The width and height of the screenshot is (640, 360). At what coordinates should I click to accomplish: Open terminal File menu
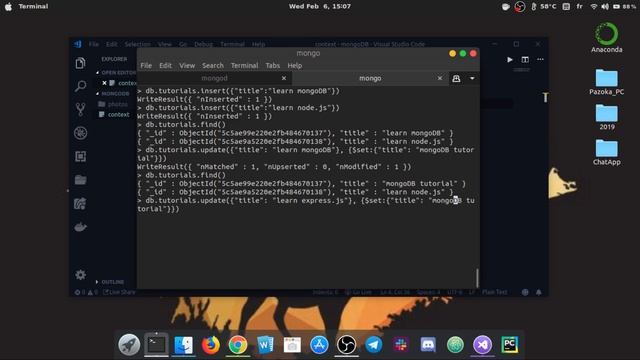tap(146, 65)
